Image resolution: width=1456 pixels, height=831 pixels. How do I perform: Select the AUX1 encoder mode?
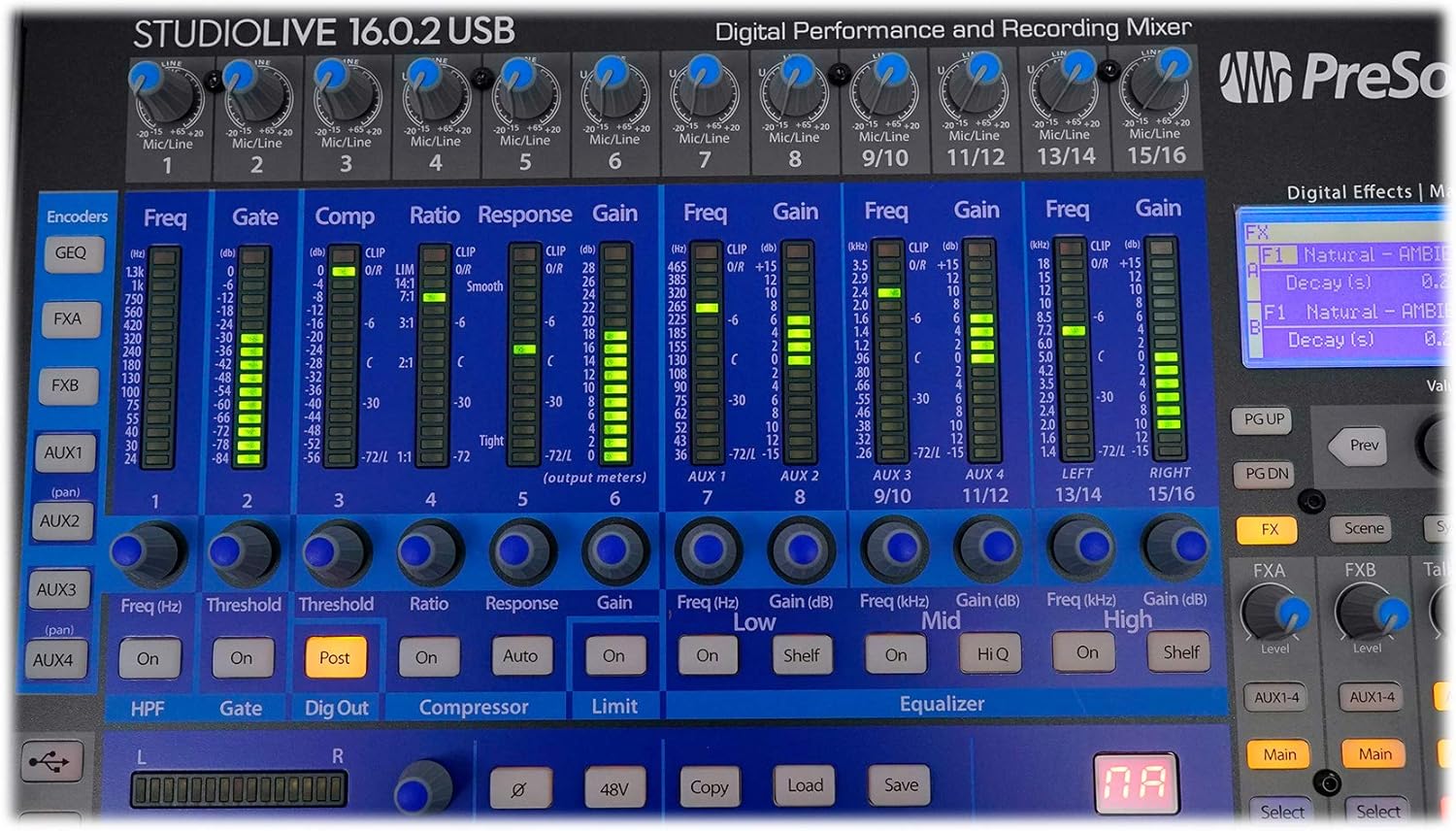coord(66,451)
